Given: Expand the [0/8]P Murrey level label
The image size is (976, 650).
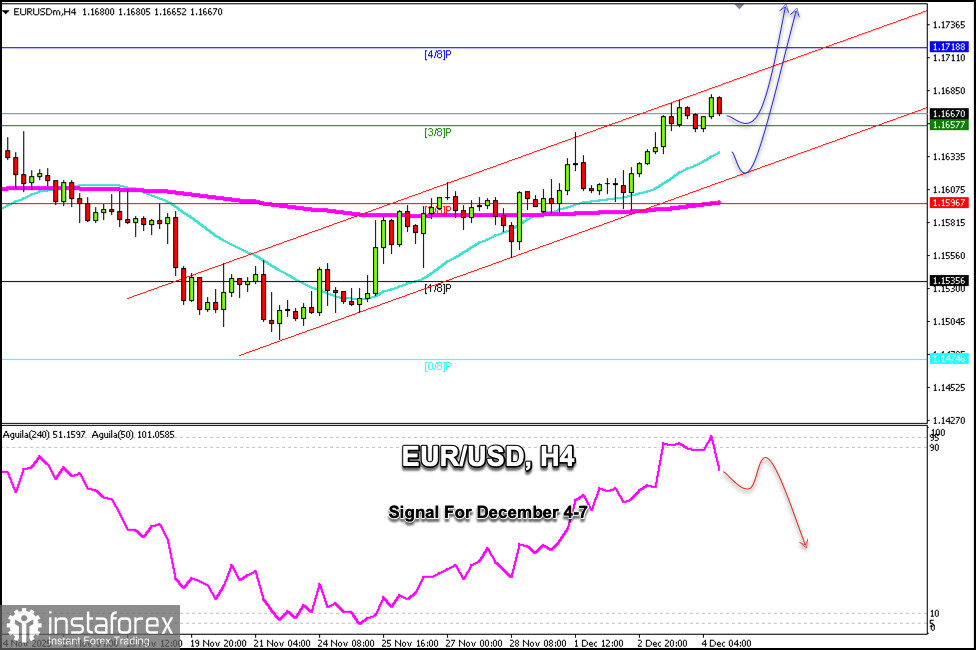Looking at the screenshot, I should pos(438,365).
